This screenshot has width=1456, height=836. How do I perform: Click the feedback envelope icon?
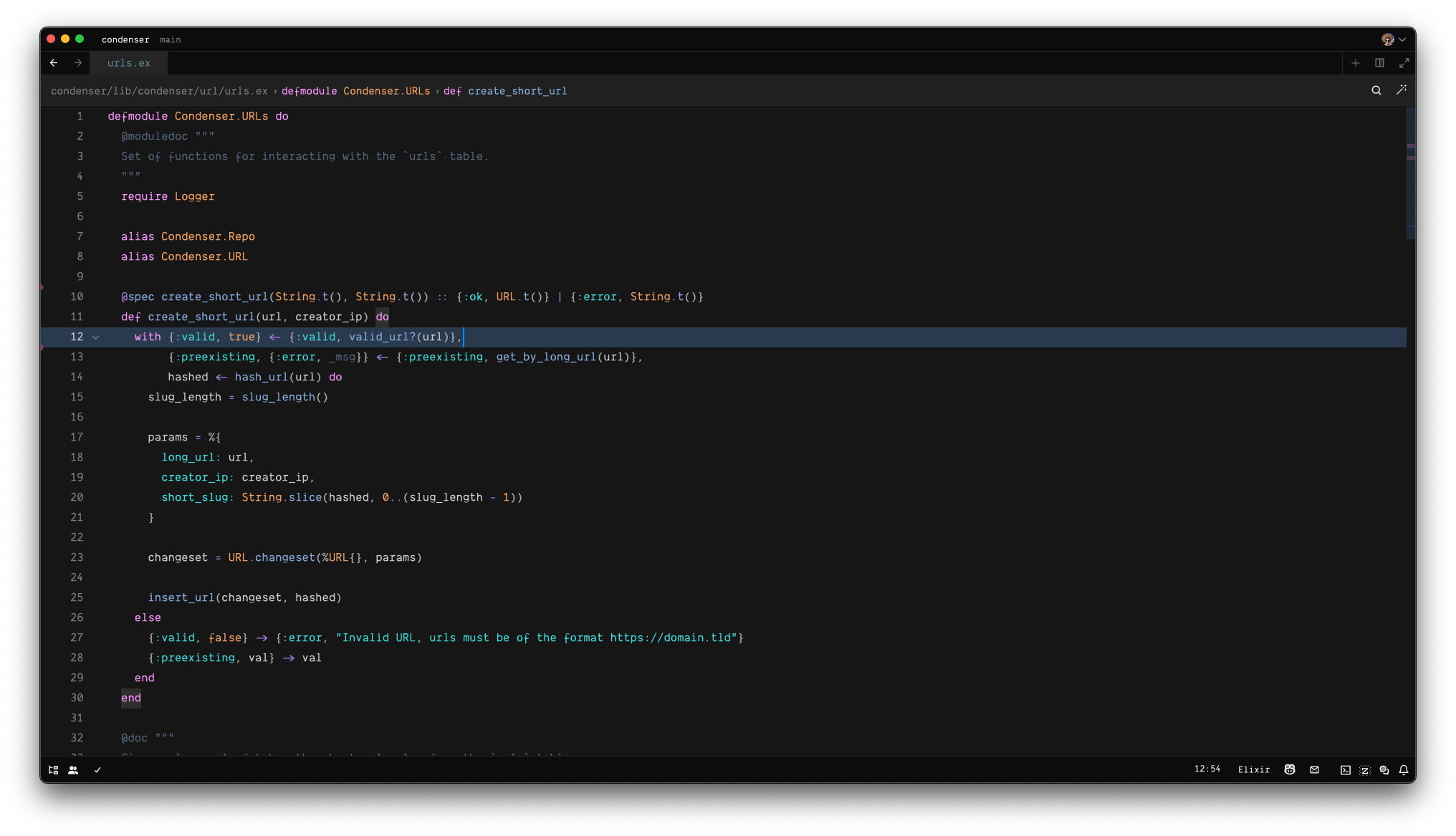click(x=1314, y=769)
